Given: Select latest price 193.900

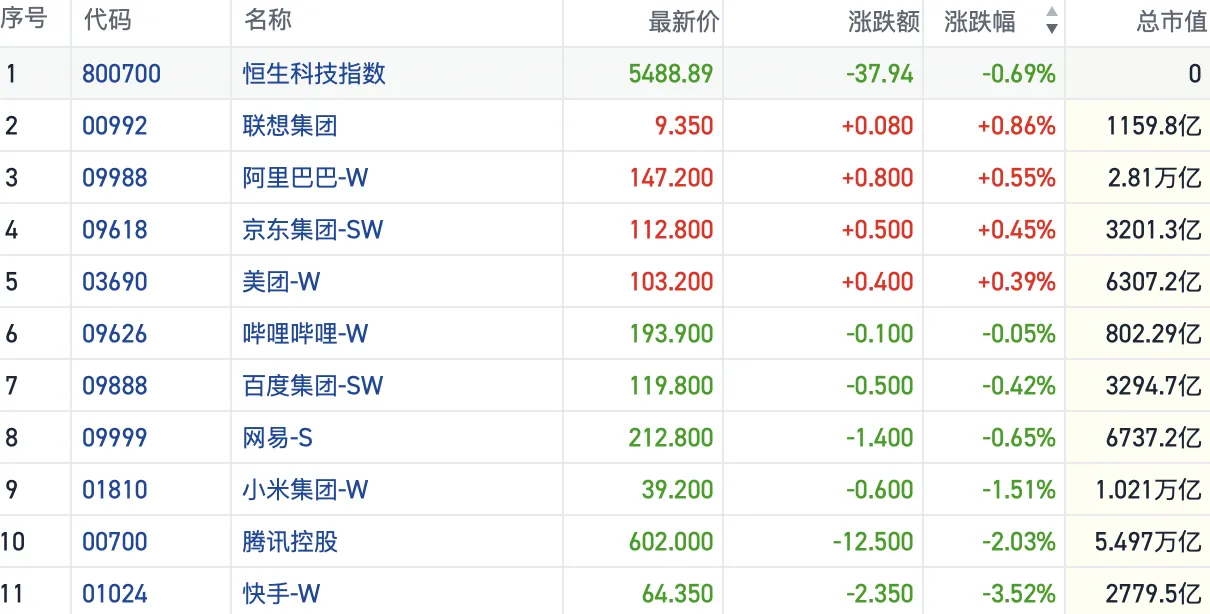Looking at the screenshot, I should coord(671,334).
